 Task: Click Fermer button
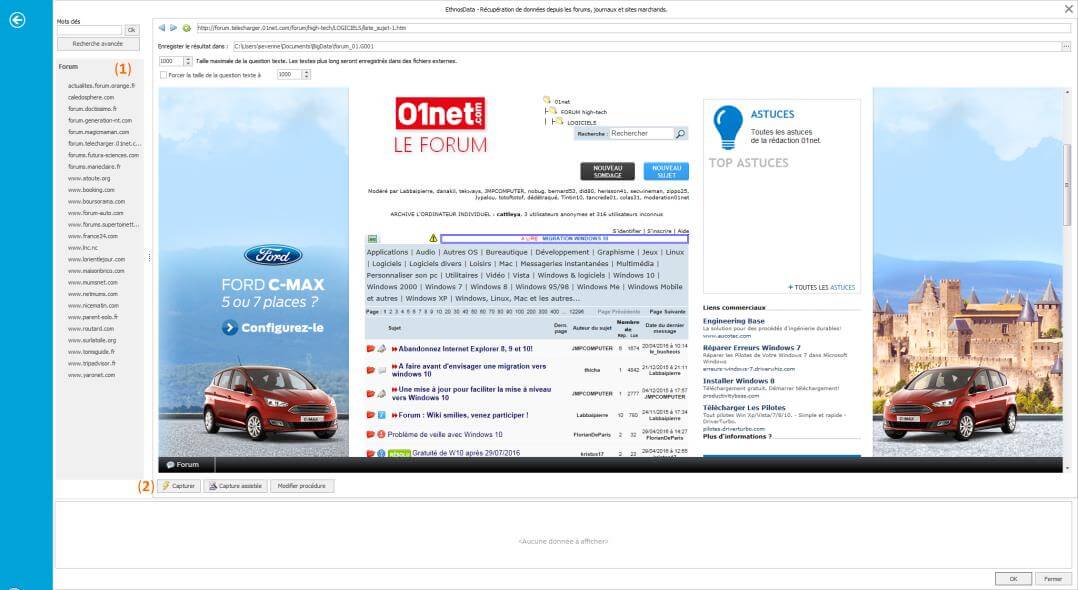tap(1053, 579)
